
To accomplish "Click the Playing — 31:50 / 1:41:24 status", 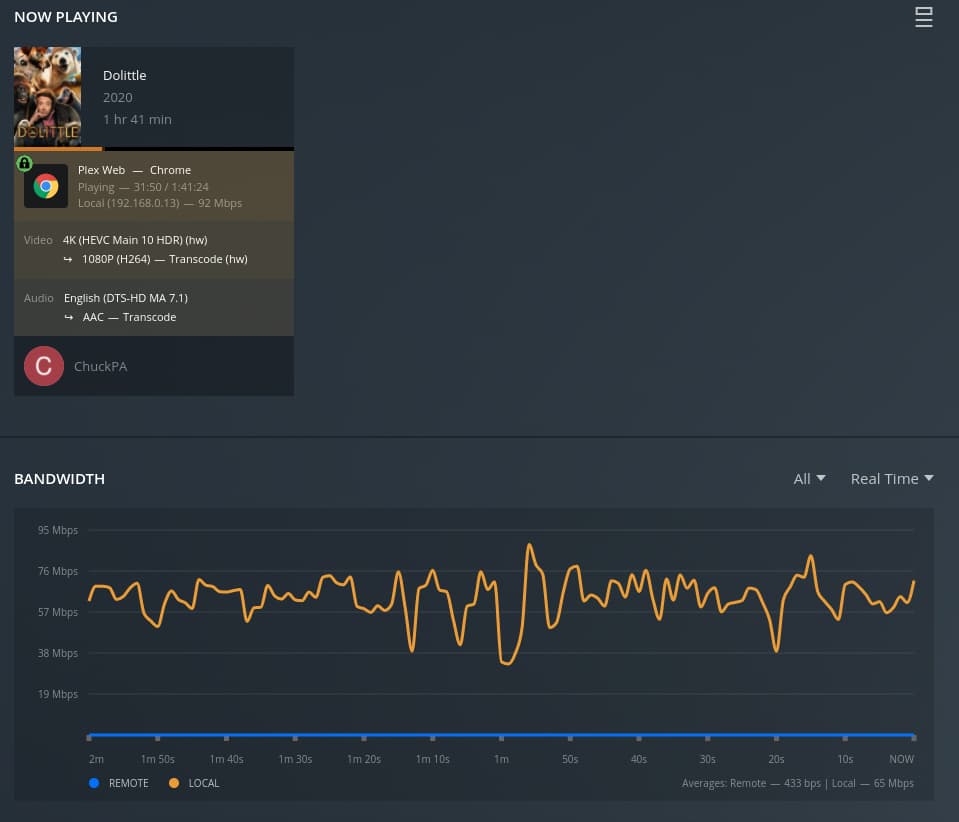I will point(143,187).
